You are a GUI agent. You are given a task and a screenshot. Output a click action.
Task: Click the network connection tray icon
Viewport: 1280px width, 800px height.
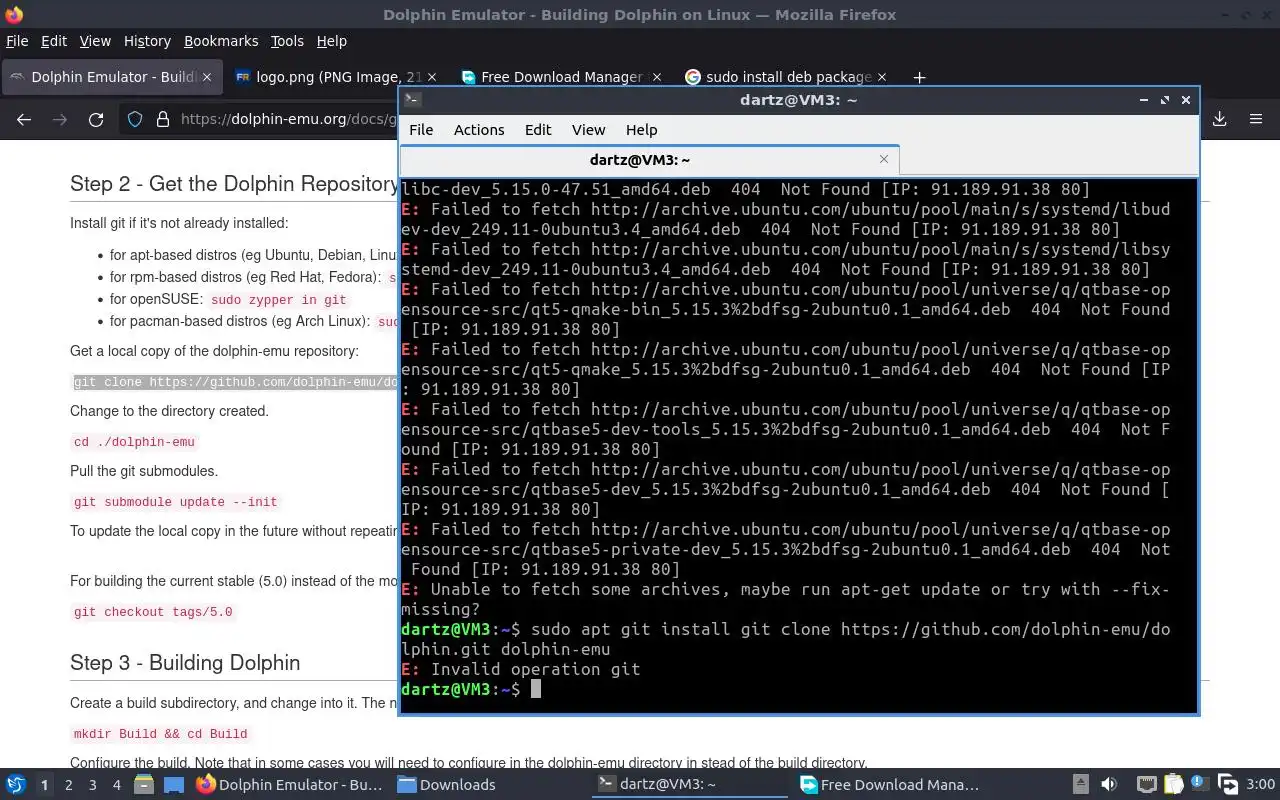click(x=1147, y=785)
